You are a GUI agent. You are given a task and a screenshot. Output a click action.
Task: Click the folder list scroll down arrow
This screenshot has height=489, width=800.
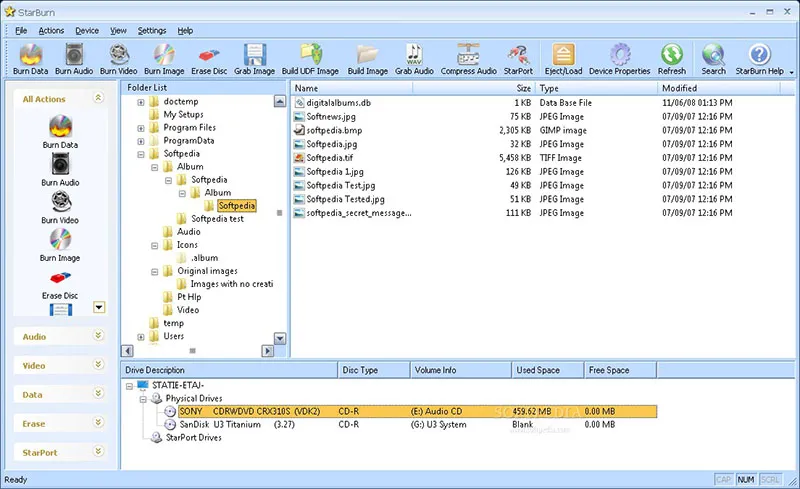280,339
